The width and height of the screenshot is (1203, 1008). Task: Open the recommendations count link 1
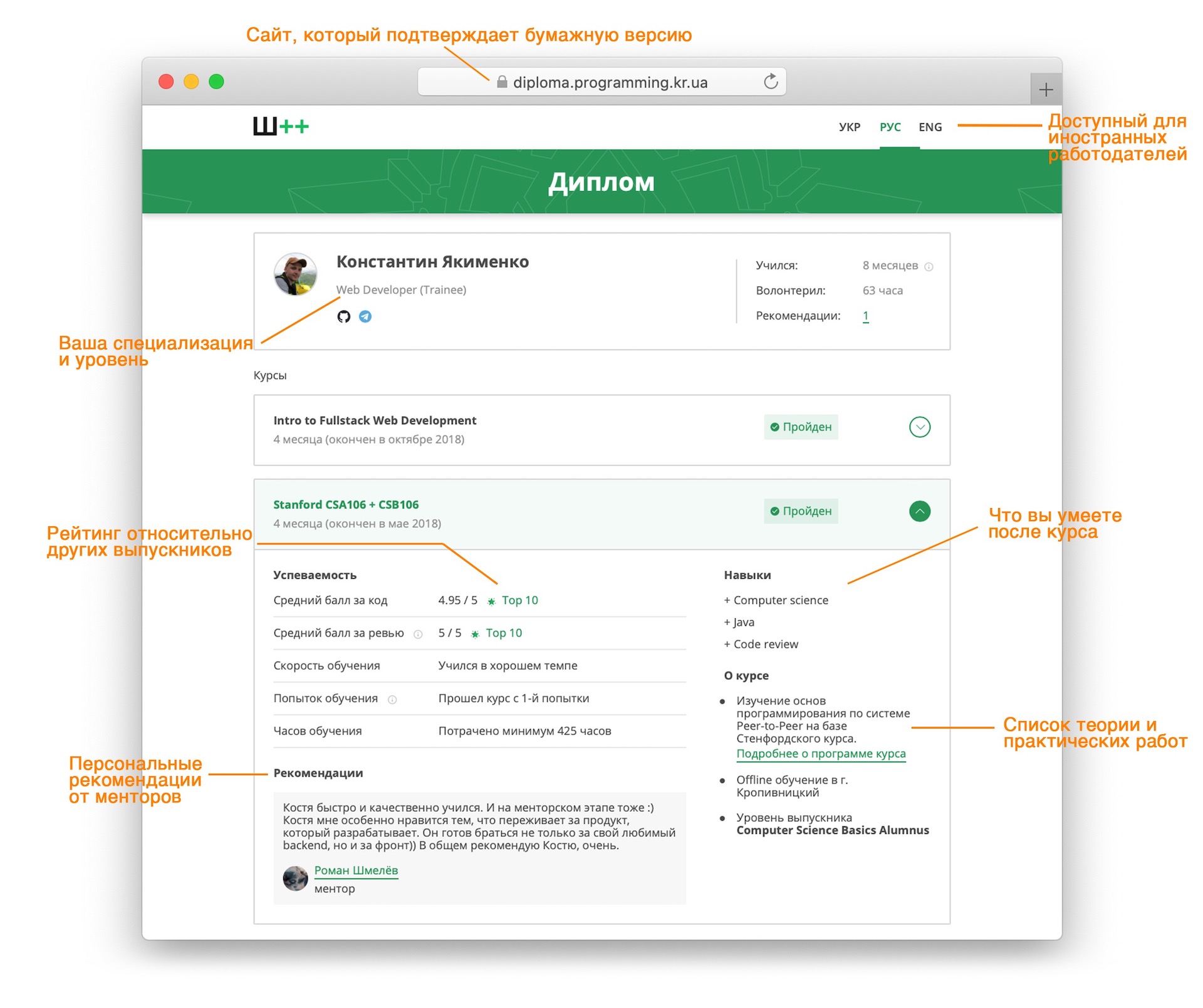tap(865, 316)
